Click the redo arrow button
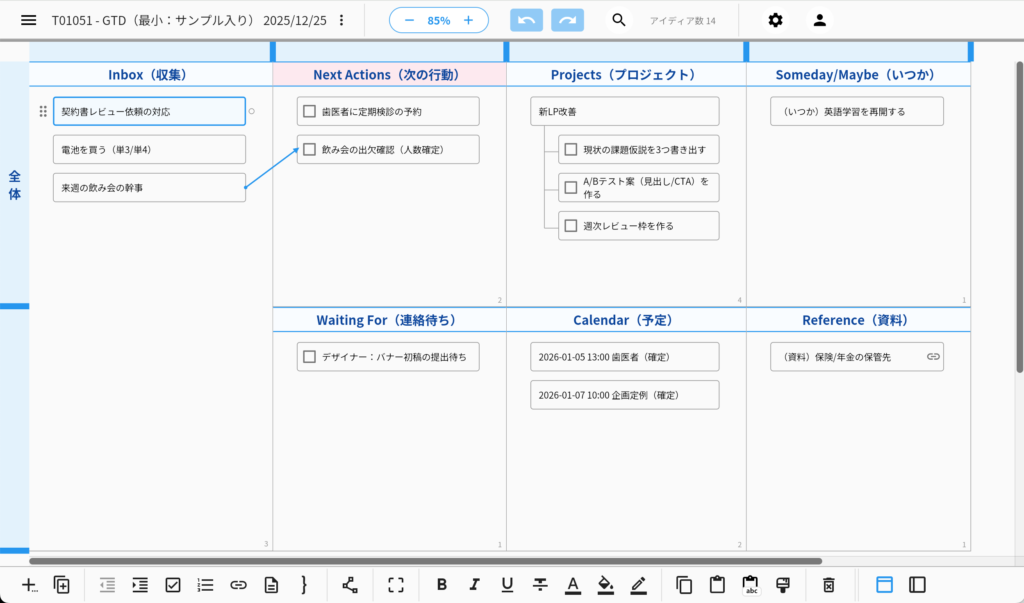Viewport: 1024px width, 603px height. click(x=568, y=20)
